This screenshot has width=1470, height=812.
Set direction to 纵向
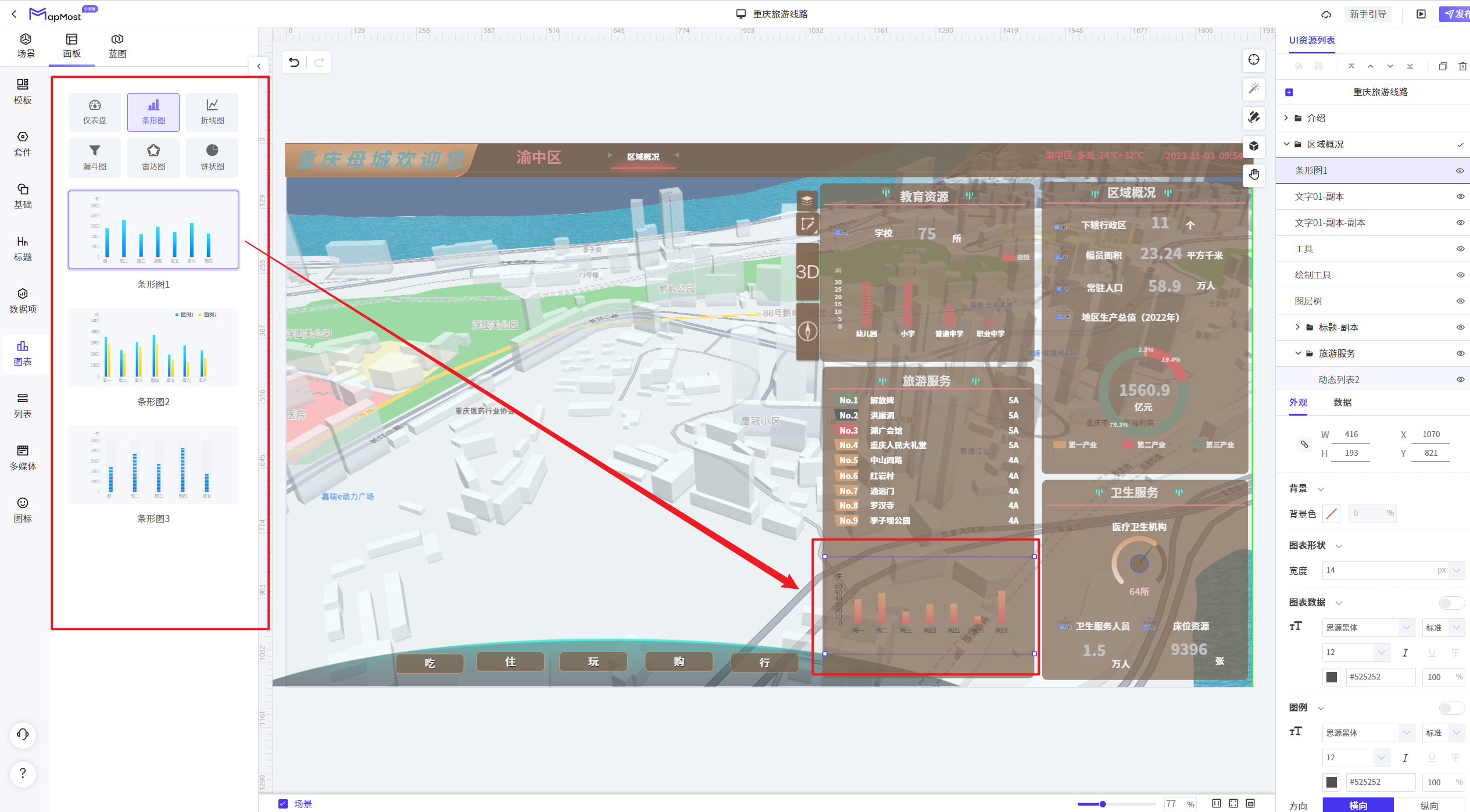(1429, 805)
